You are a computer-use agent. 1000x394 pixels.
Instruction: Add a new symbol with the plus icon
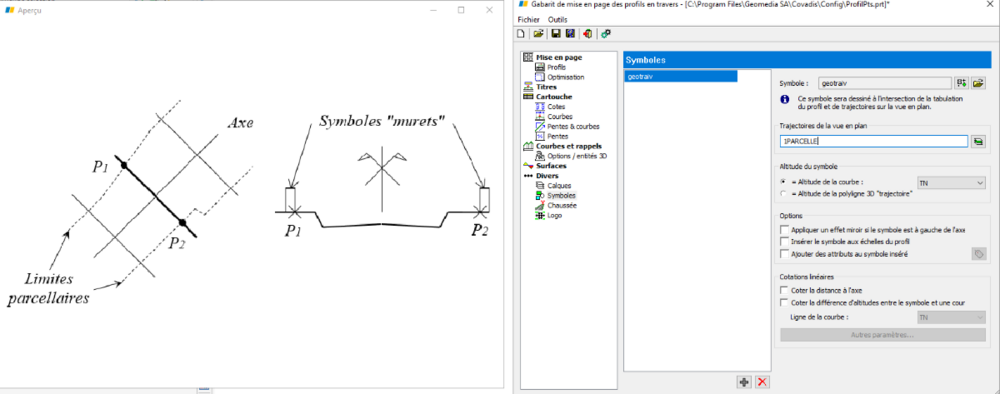click(744, 382)
